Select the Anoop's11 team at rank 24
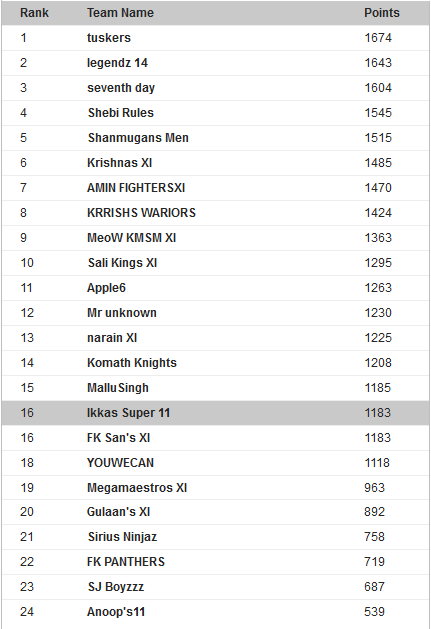 (x=116, y=612)
